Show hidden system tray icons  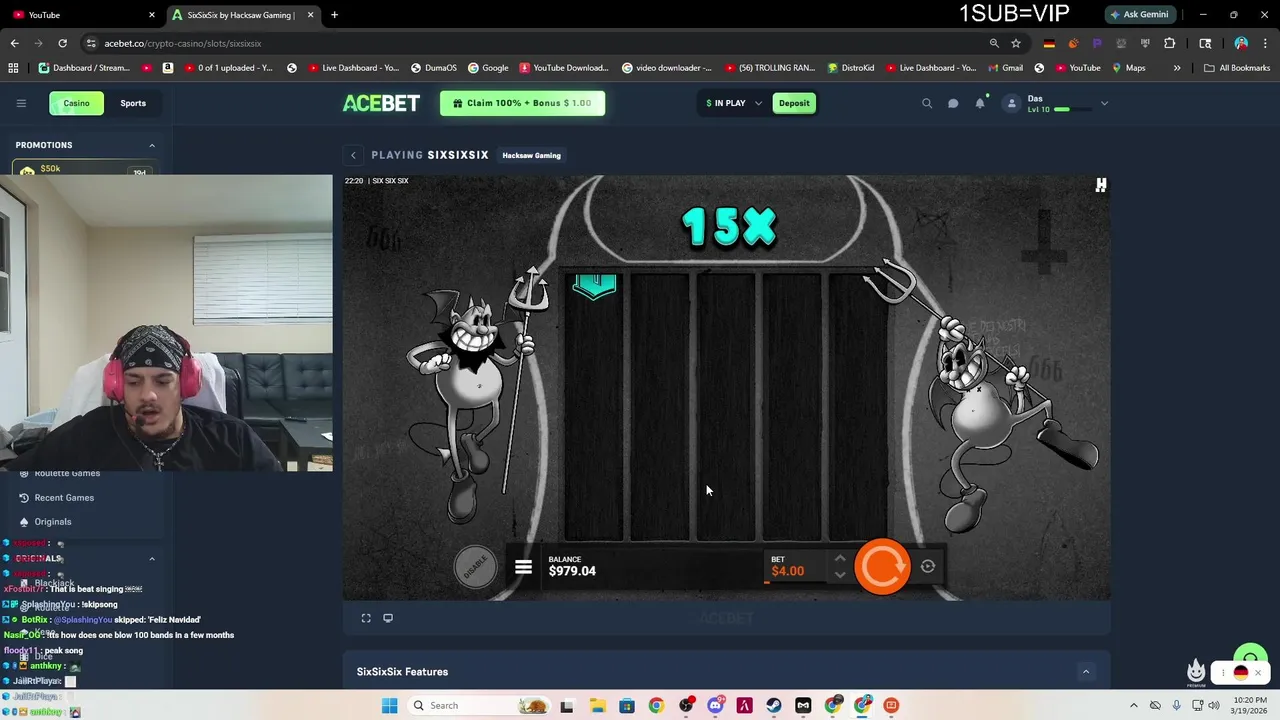[x=1134, y=705]
